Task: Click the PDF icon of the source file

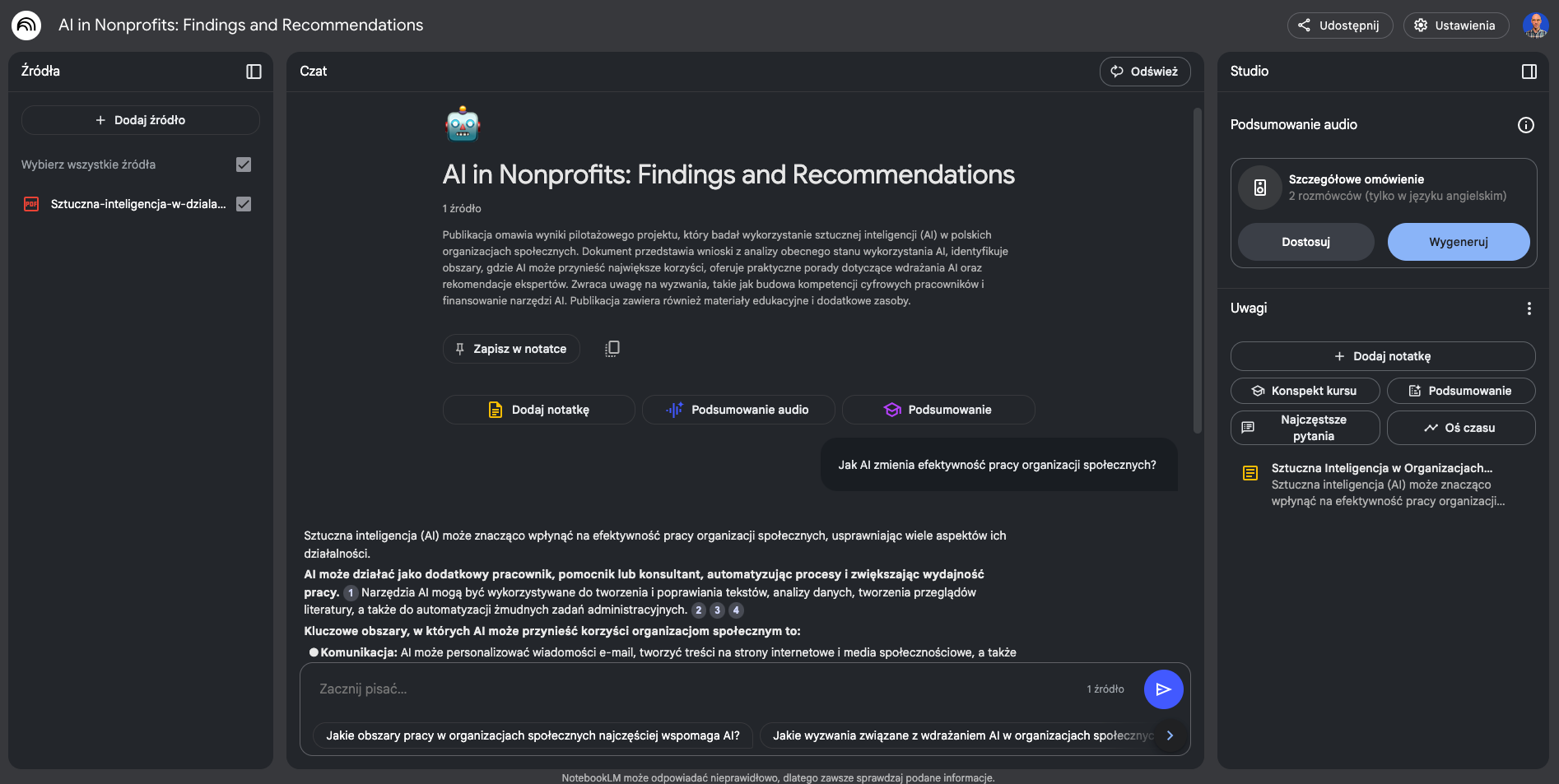Action: [31, 204]
